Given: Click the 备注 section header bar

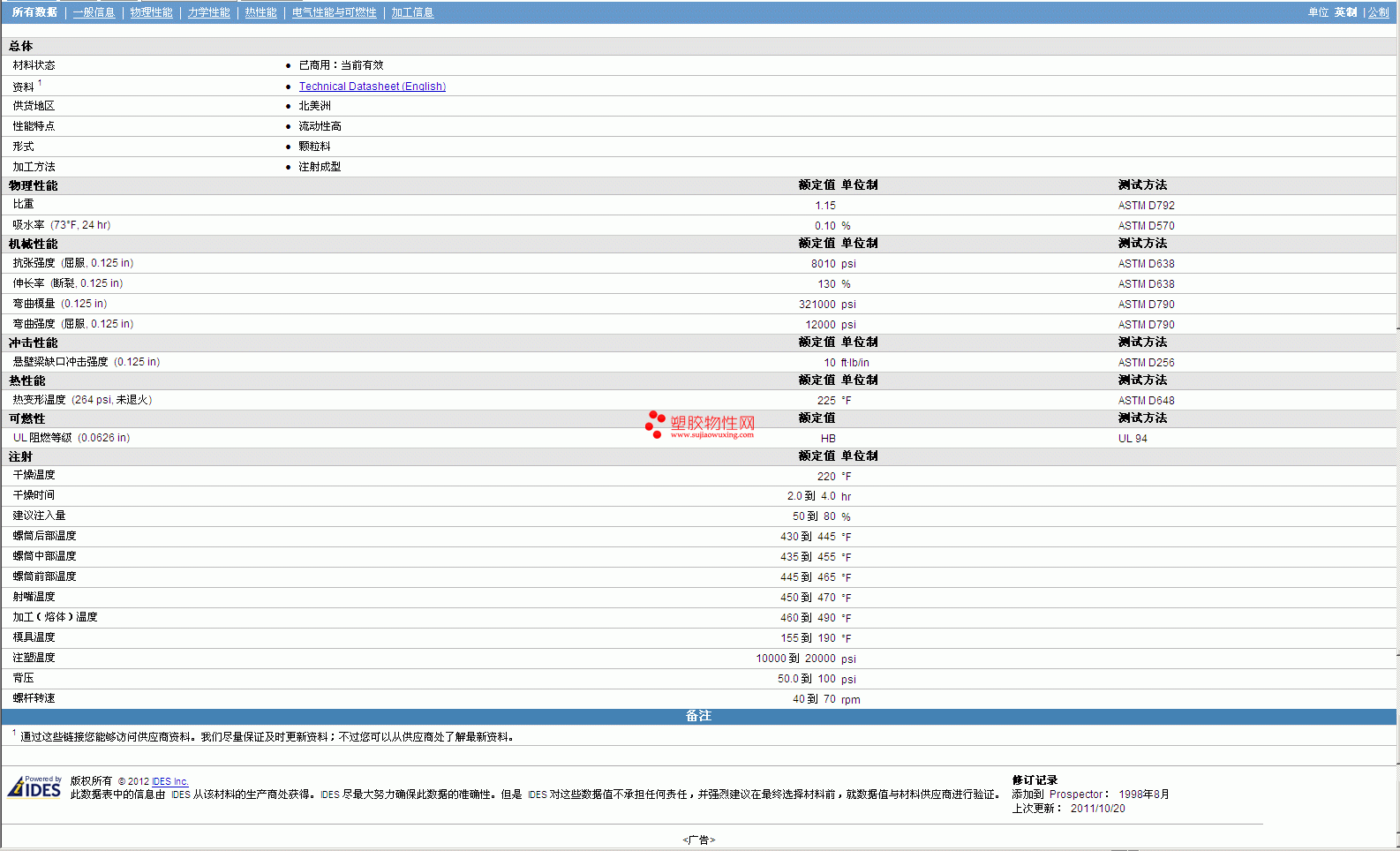Looking at the screenshot, I should pos(698,716).
